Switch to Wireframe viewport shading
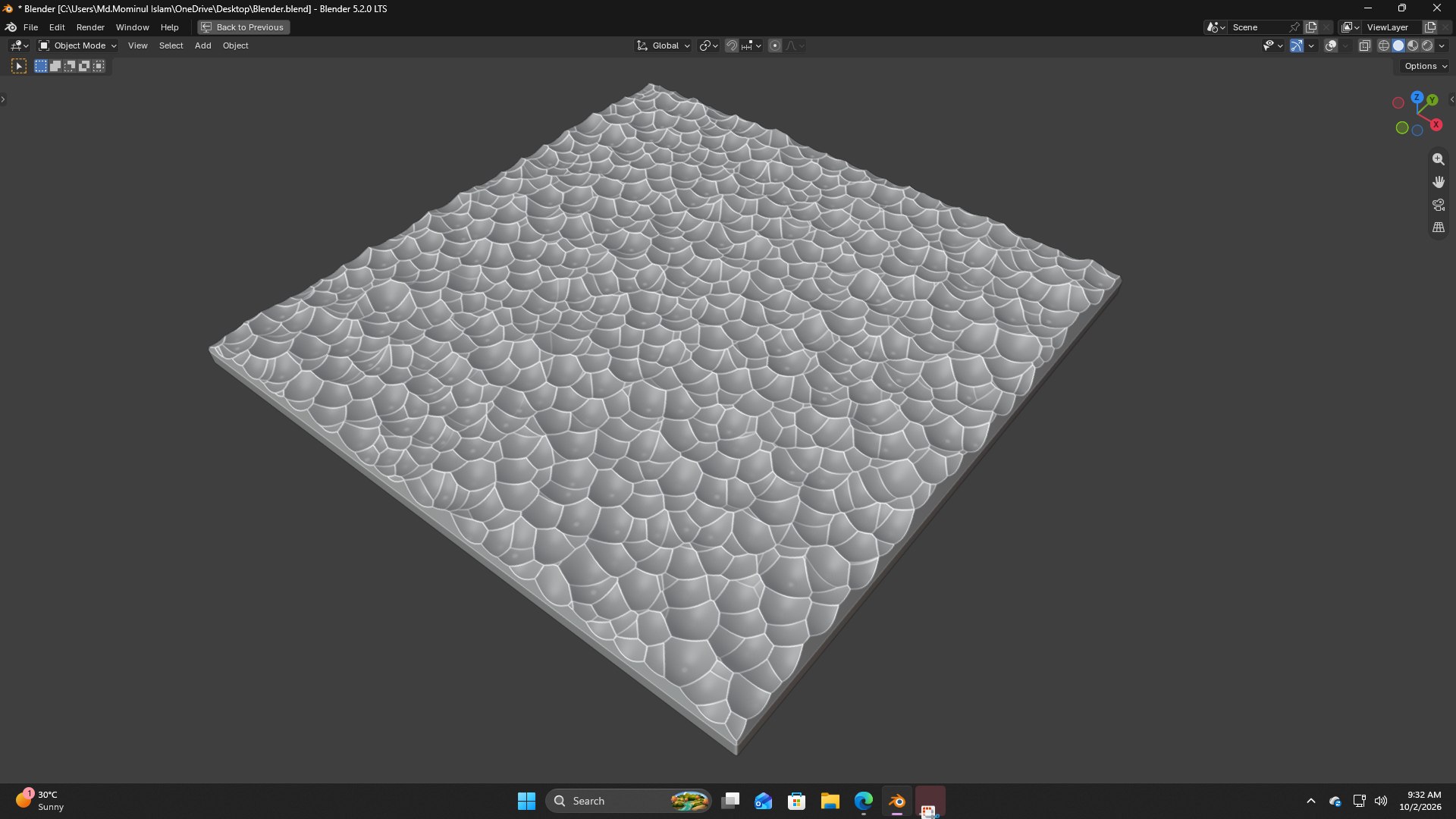The width and height of the screenshot is (1456, 819). pyautogui.click(x=1384, y=46)
